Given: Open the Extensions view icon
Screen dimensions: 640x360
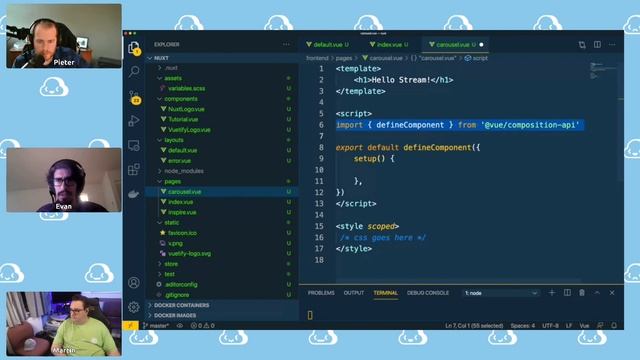Looking at the screenshot, I should click(x=134, y=169).
